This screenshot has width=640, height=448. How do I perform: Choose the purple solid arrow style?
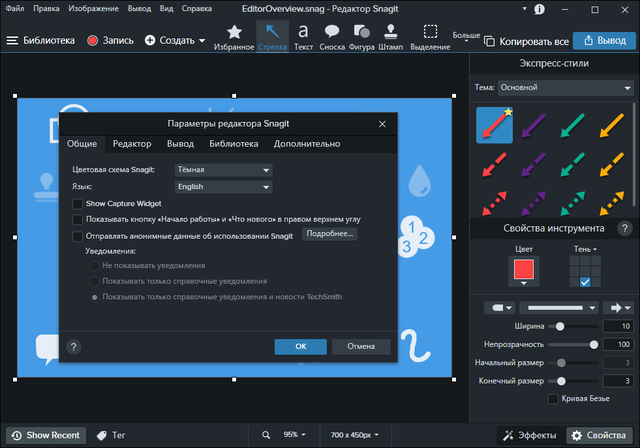coord(533,125)
